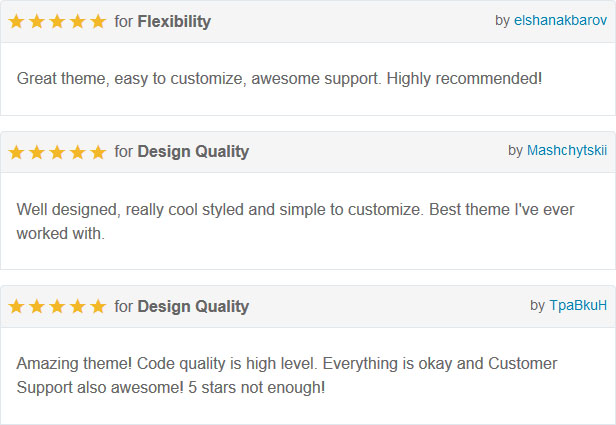The image size is (616, 425).
Task: Click the Flexibility rating label
Action: click(174, 21)
